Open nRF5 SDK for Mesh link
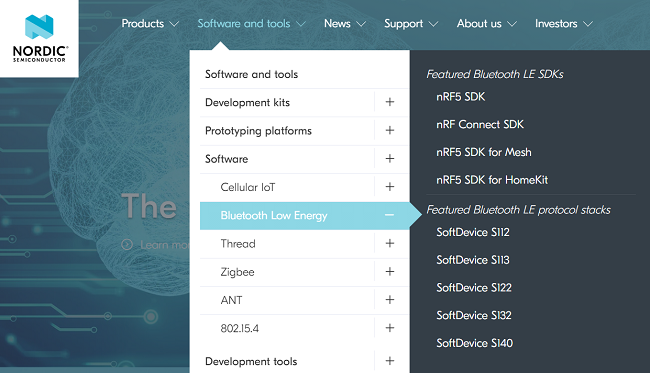This screenshot has height=373, width=650. [x=483, y=153]
